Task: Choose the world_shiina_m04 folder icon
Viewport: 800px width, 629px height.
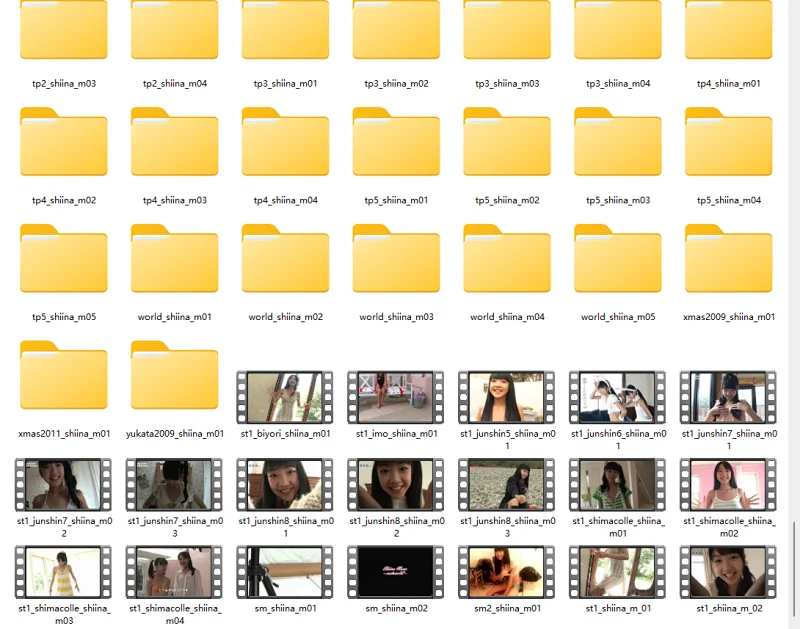Action: (x=507, y=258)
